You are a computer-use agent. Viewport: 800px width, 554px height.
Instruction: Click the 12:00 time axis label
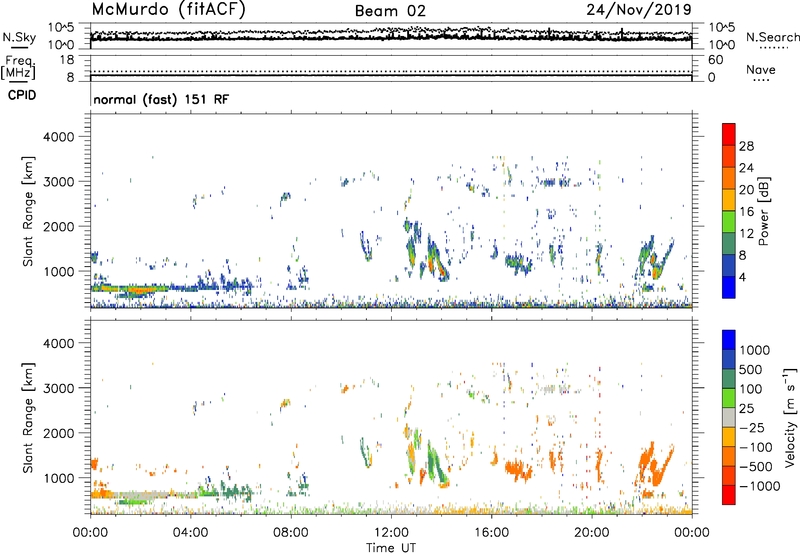(x=391, y=533)
